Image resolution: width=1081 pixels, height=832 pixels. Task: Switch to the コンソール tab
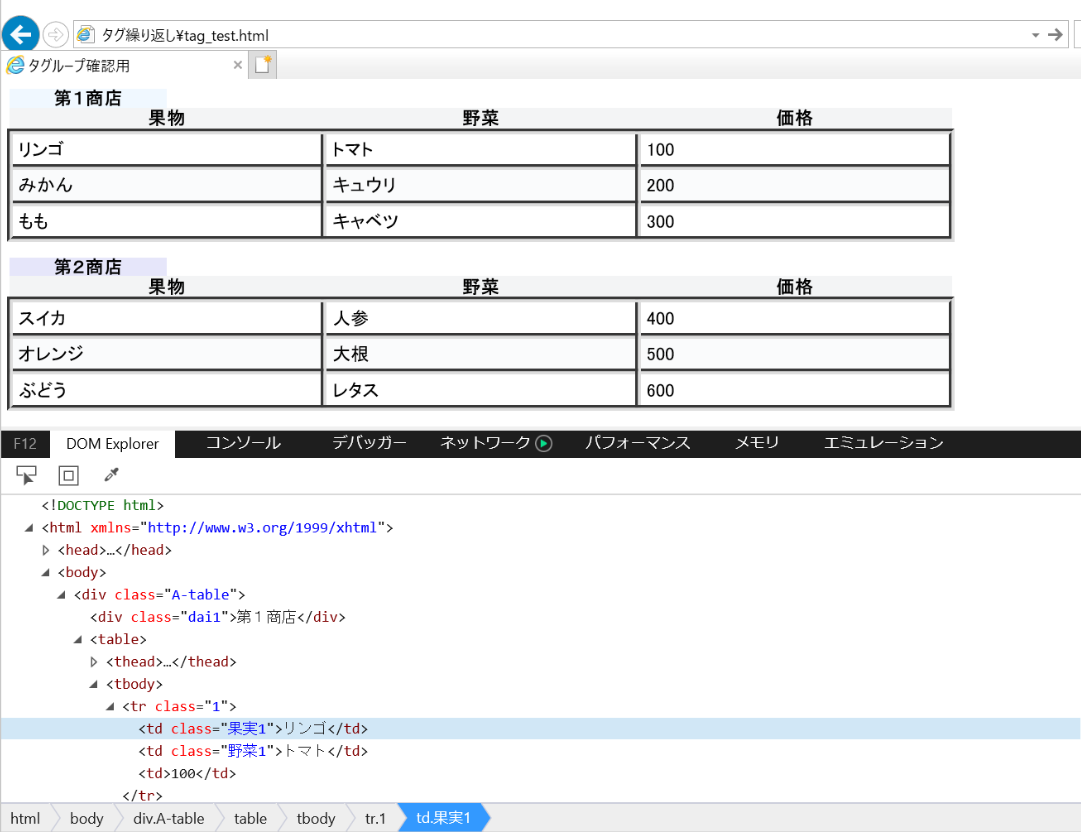(243, 443)
